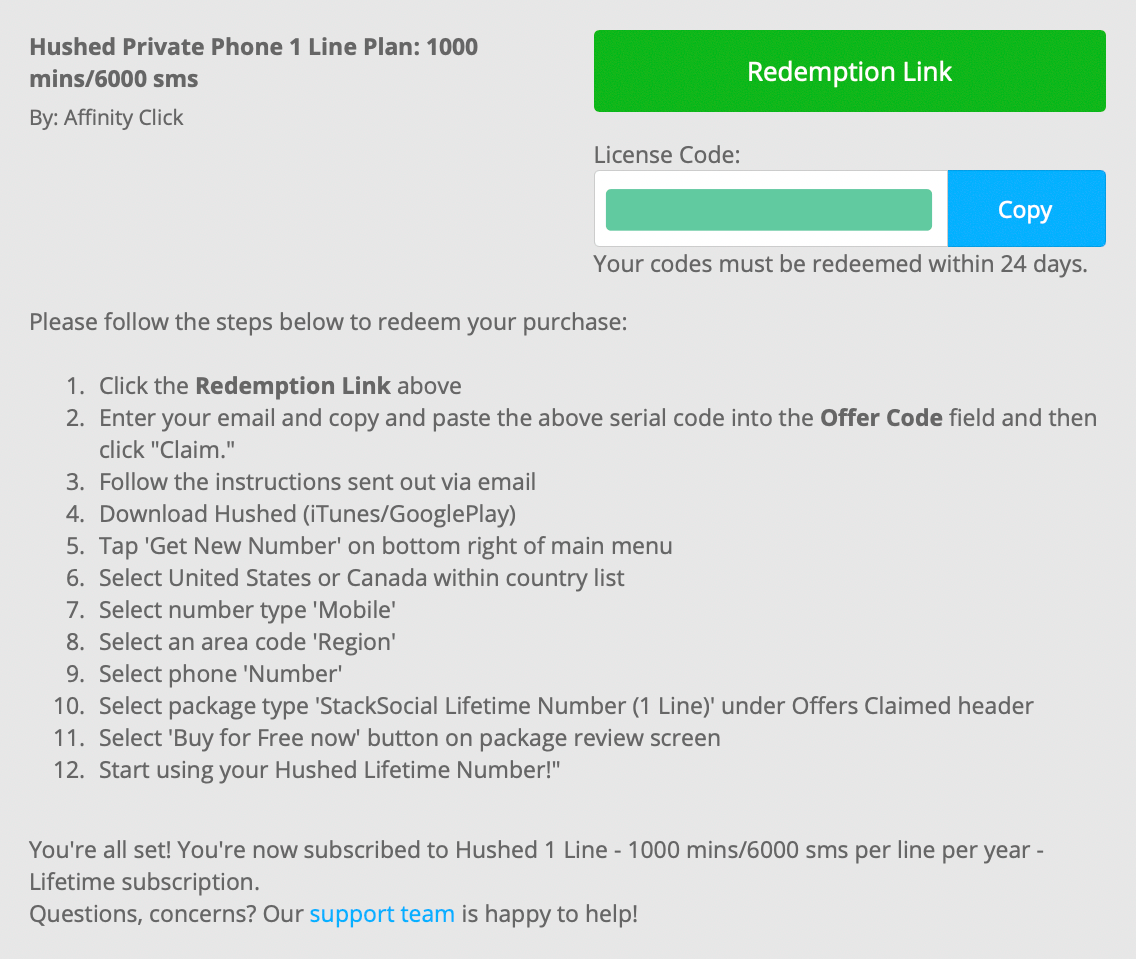Click the "Select an area code 'Region'" step
The height and width of the screenshot is (959, 1136).
247,642
